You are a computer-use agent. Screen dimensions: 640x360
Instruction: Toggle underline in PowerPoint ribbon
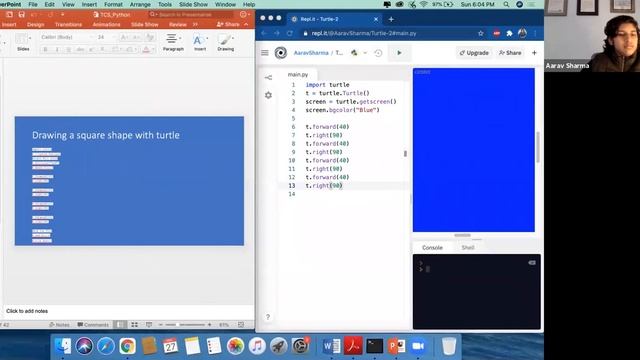point(69,49)
